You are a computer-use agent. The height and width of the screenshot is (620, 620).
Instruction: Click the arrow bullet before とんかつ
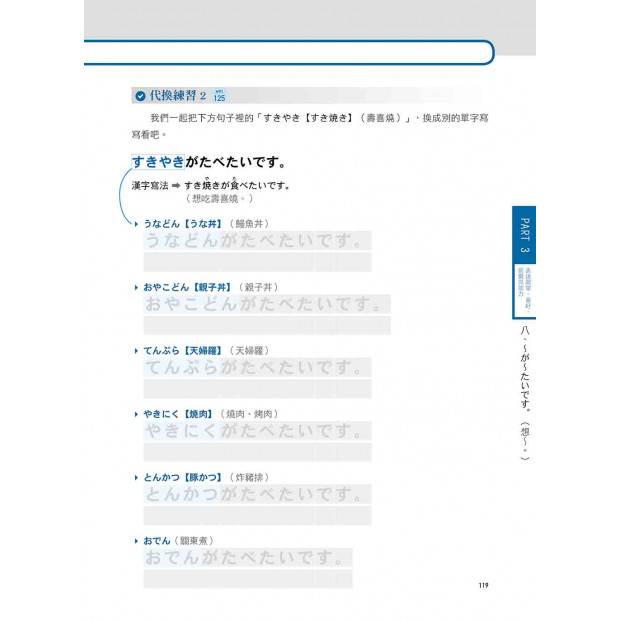(136, 478)
